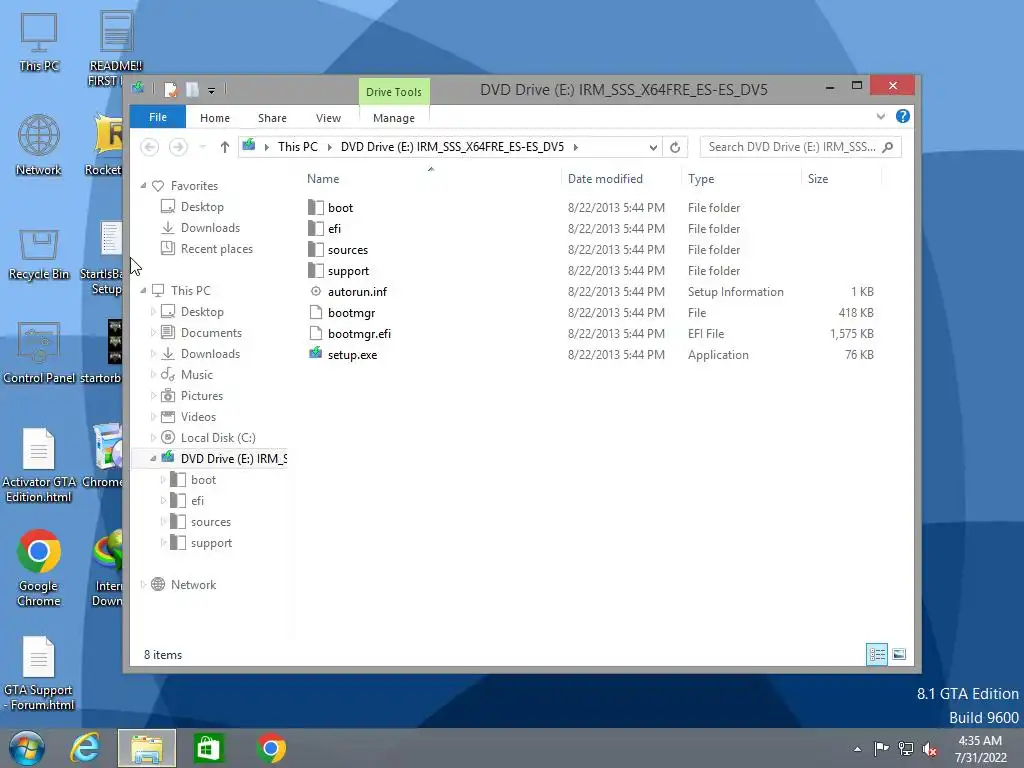Launch Chrome from the taskbar
The height and width of the screenshot is (768, 1024).
point(271,748)
